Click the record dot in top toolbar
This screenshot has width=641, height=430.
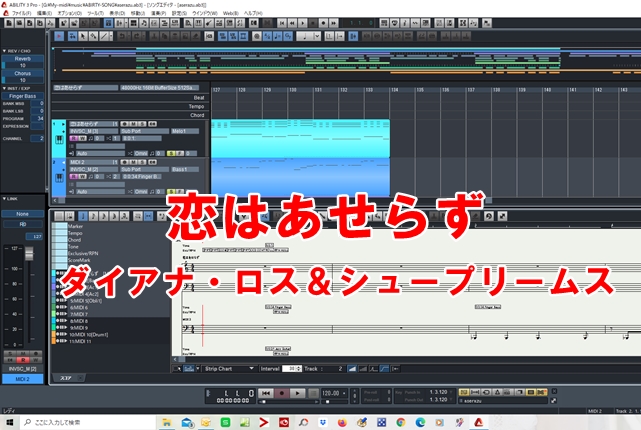coord(323,23)
